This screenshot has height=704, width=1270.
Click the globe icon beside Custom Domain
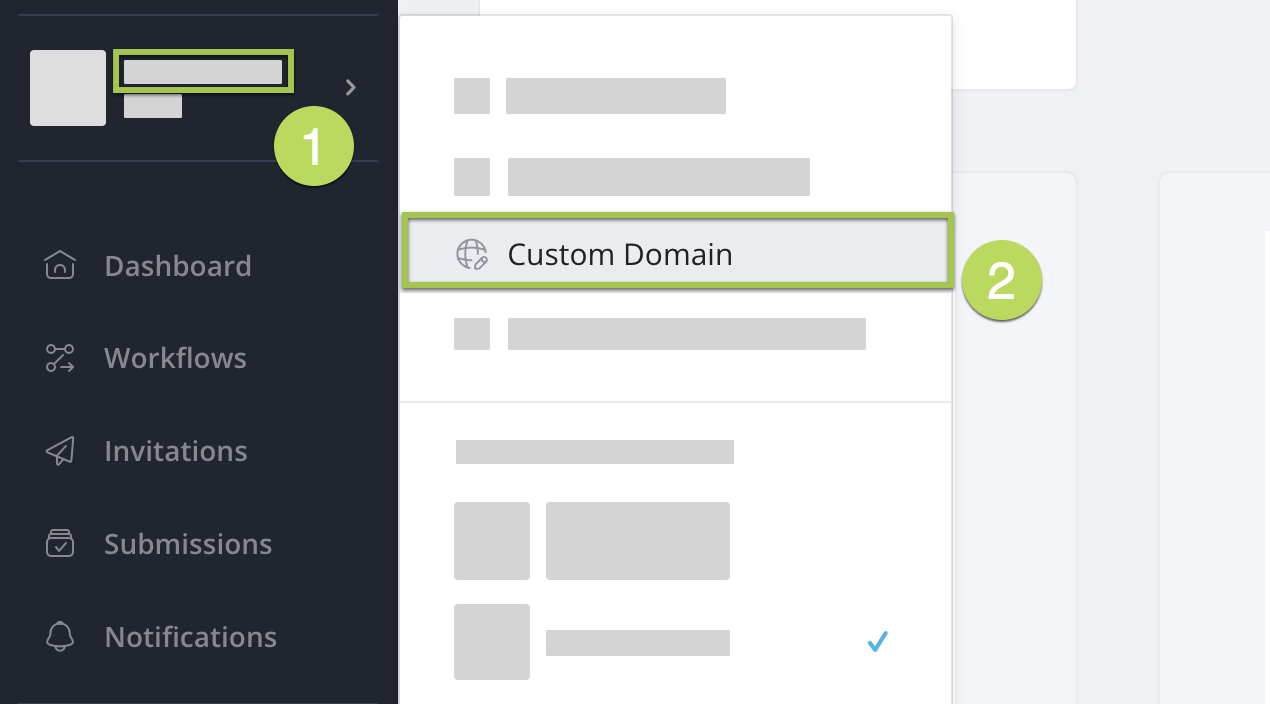472,255
